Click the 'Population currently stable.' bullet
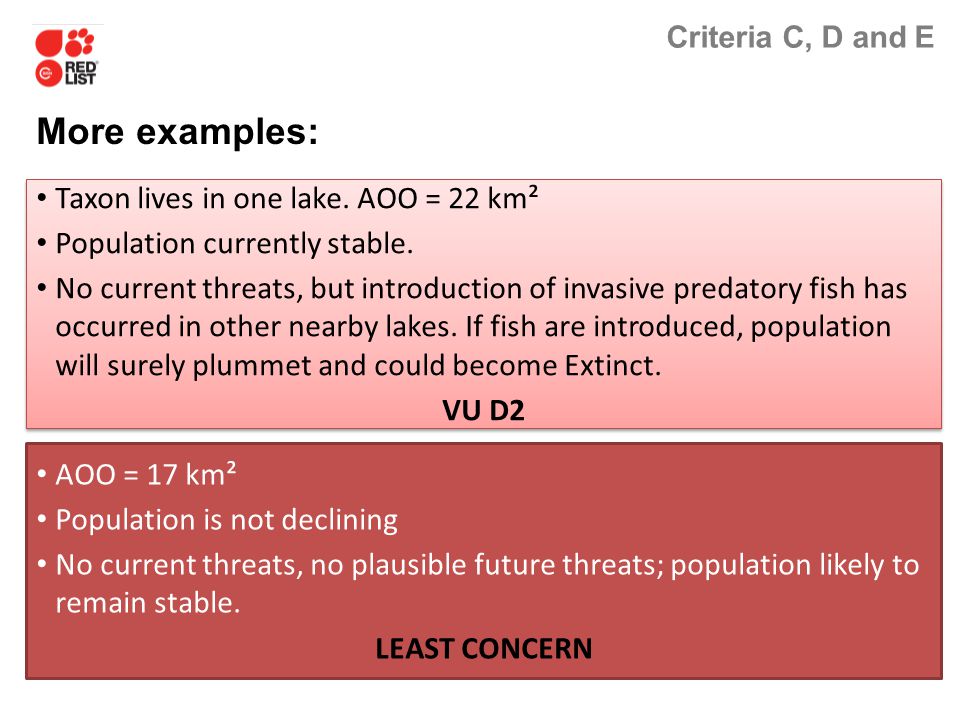This screenshot has width=960, height=720. pos(225,244)
